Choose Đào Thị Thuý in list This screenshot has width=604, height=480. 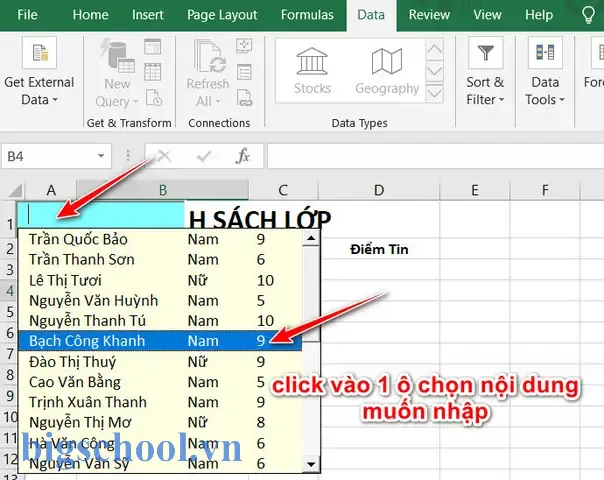coord(160,361)
